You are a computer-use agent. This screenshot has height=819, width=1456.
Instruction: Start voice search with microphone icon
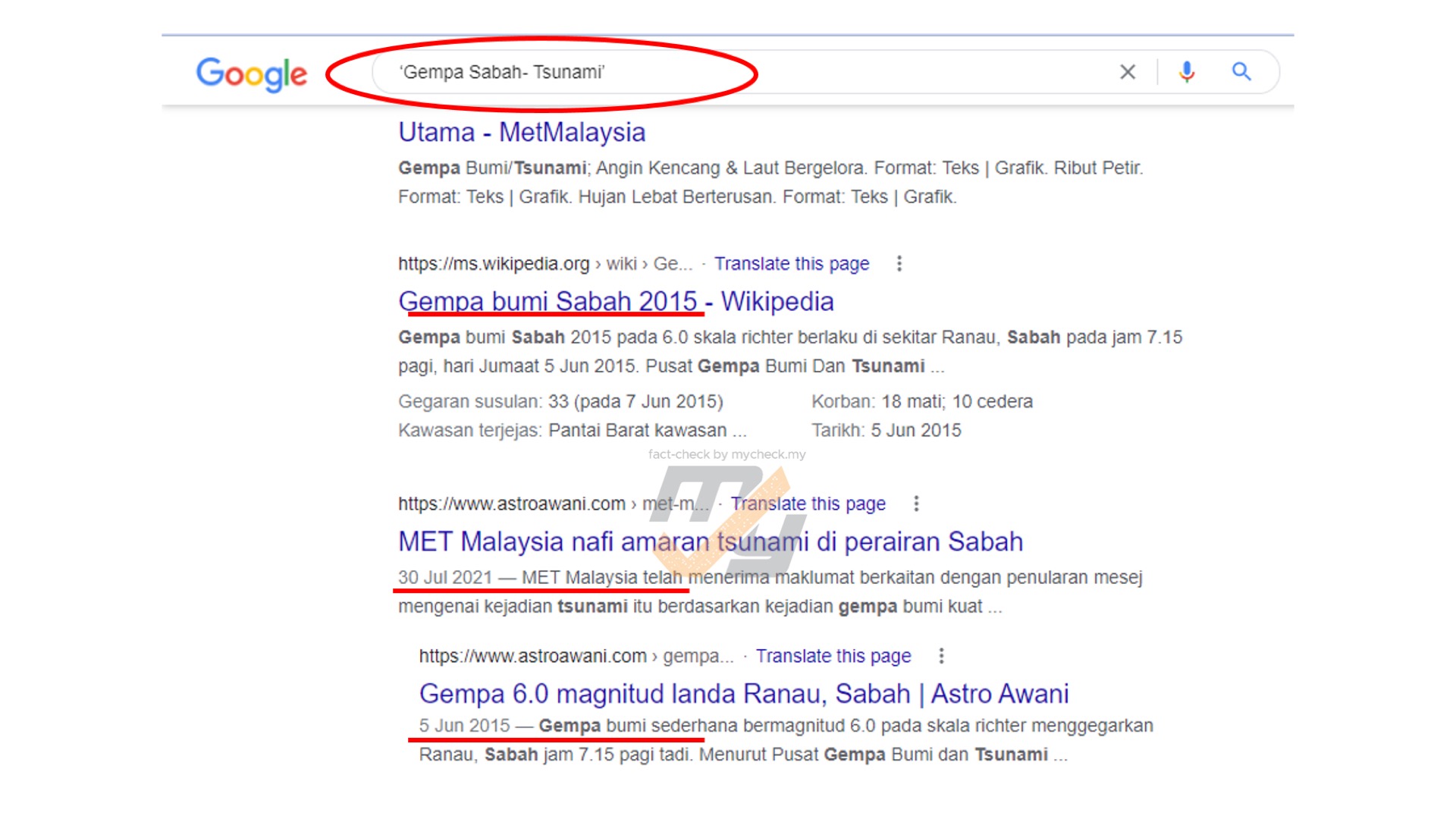pos(1187,72)
